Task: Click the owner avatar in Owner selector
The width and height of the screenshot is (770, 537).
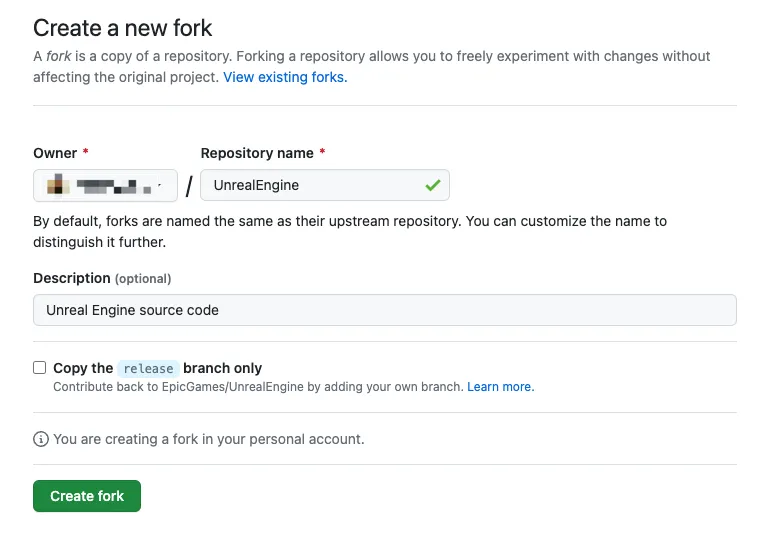Action: tap(59, 185)
